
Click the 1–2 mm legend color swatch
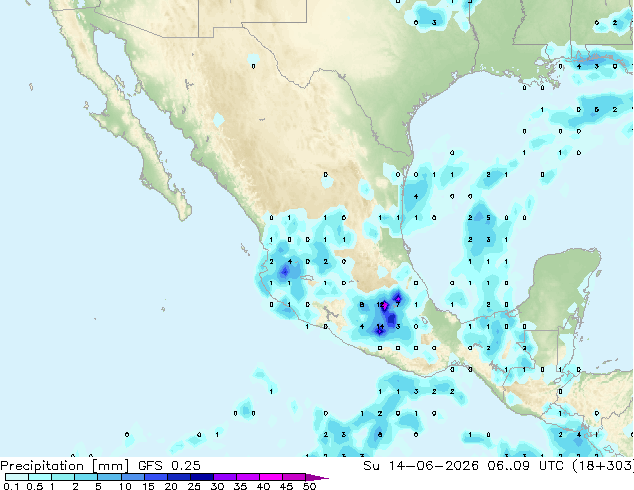click(63, 477)
